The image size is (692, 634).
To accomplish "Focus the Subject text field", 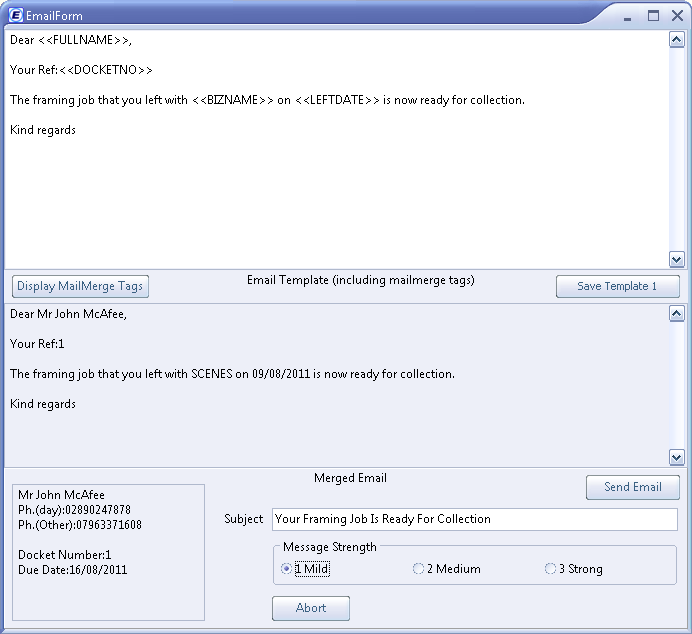I will pyautogui.click(x=474, y=519).
